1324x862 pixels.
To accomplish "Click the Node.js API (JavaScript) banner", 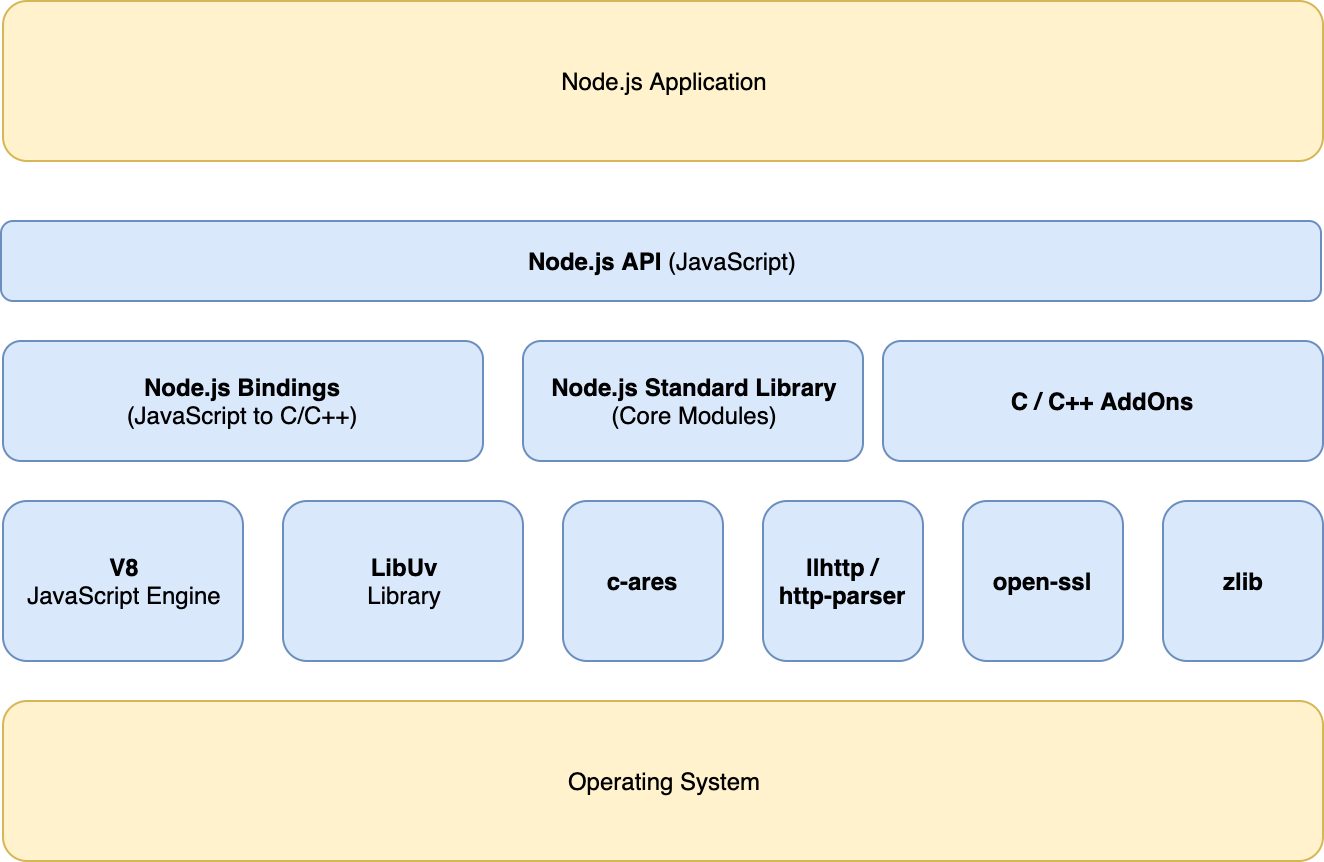I will click(662, 261).
